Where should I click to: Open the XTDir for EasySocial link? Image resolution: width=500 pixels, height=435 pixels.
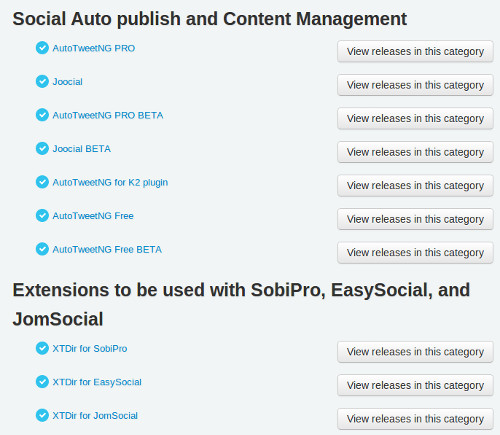pos(97,382)
